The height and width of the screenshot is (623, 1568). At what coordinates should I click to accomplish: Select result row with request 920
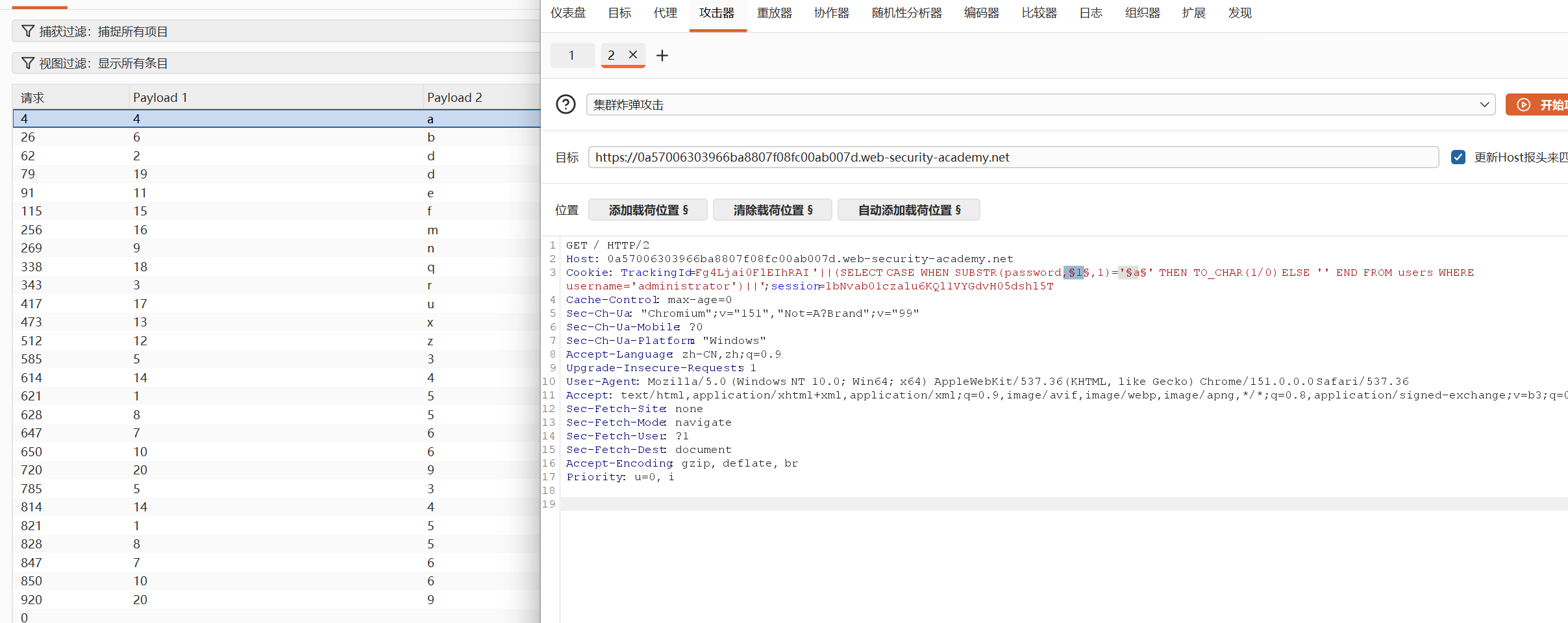pyautogui.click(x=277, y=600)
